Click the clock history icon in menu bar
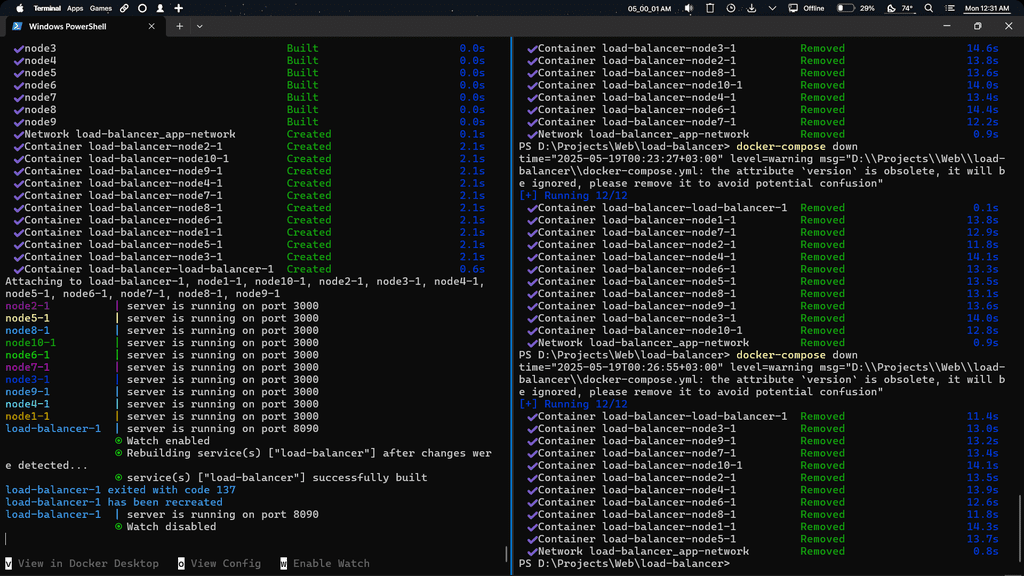Image resolution: width=1024 pixels, height=576 pixels. pos(731,8)
